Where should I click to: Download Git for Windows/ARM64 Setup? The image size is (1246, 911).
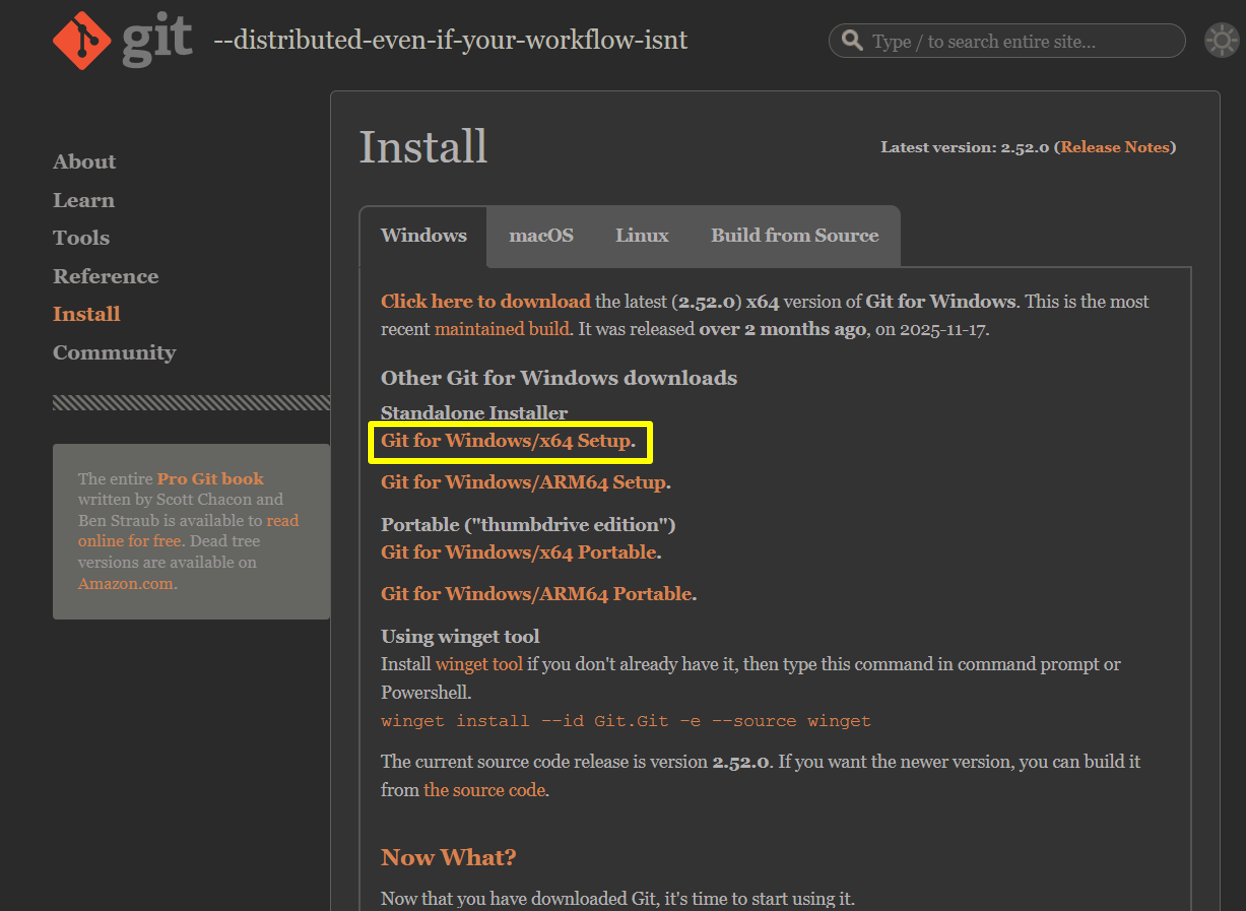coord(523,482)
